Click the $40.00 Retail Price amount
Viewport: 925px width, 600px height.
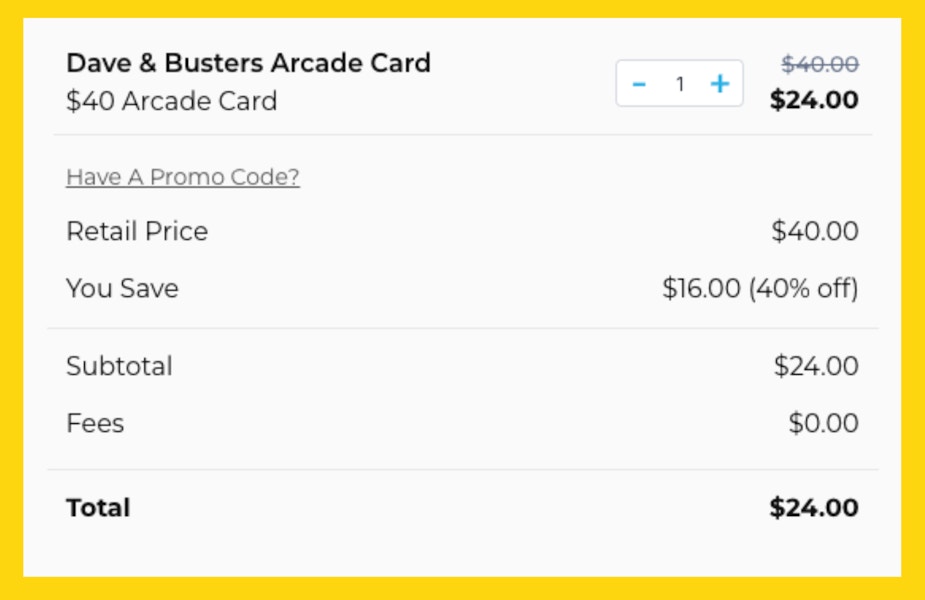[x=815, y=231]
